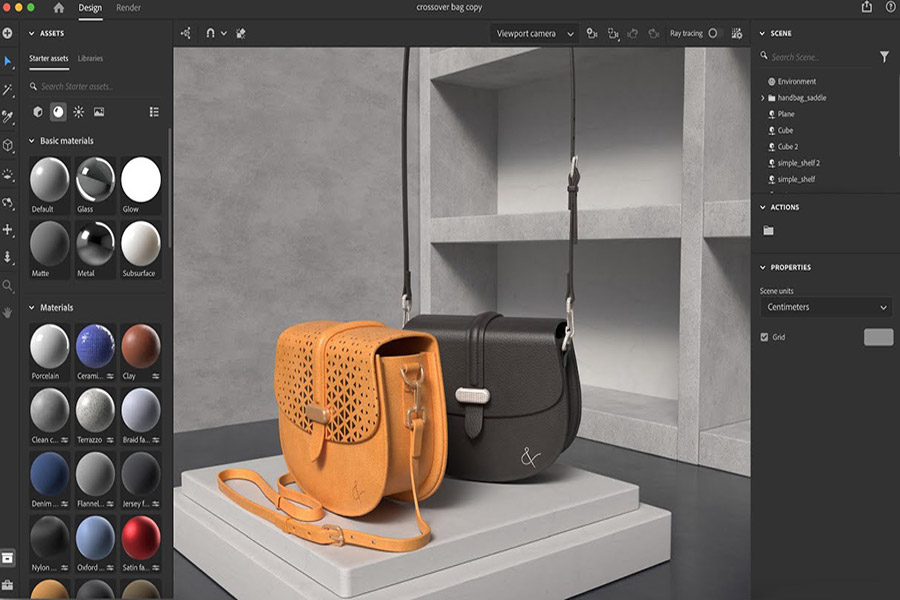The width and height of the screenshot is (900, 600).
Task: Select the simple_shelf 2 object
Action: (794, 163)
